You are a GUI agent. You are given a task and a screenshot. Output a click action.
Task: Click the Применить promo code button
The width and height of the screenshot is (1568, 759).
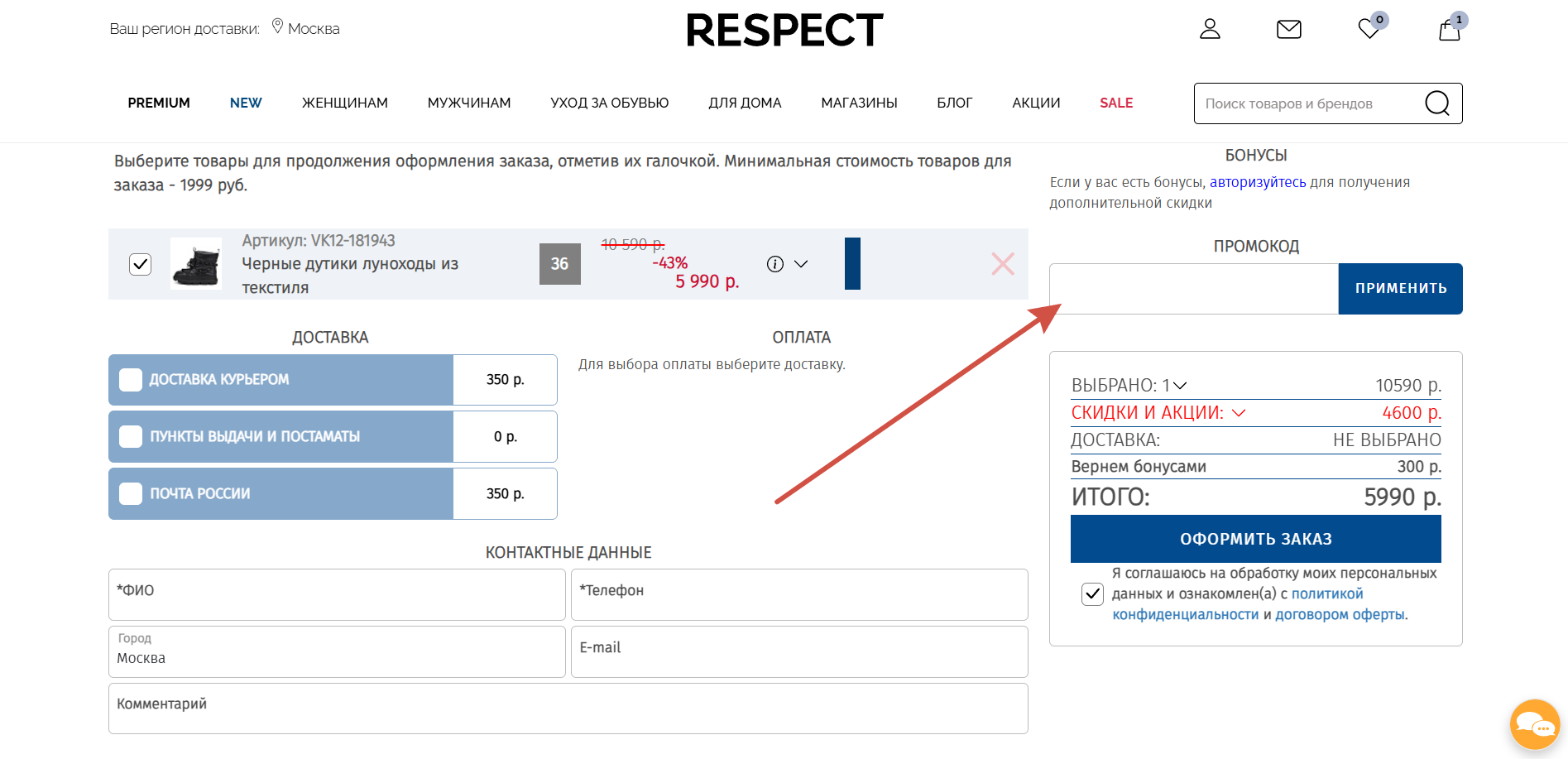tap(1401, 289)
